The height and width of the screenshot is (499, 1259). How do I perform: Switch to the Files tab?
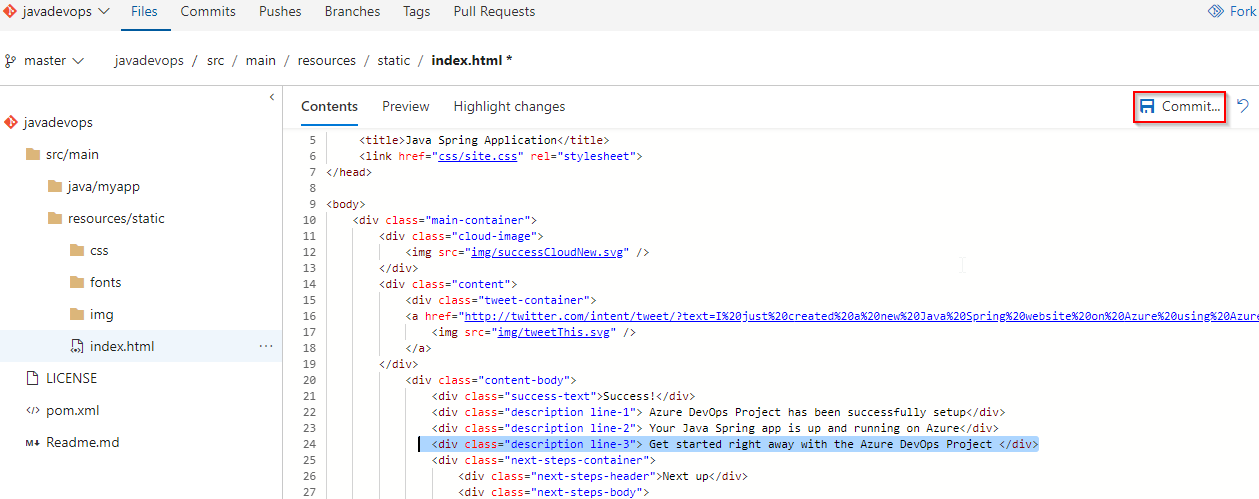click(144, 12)
